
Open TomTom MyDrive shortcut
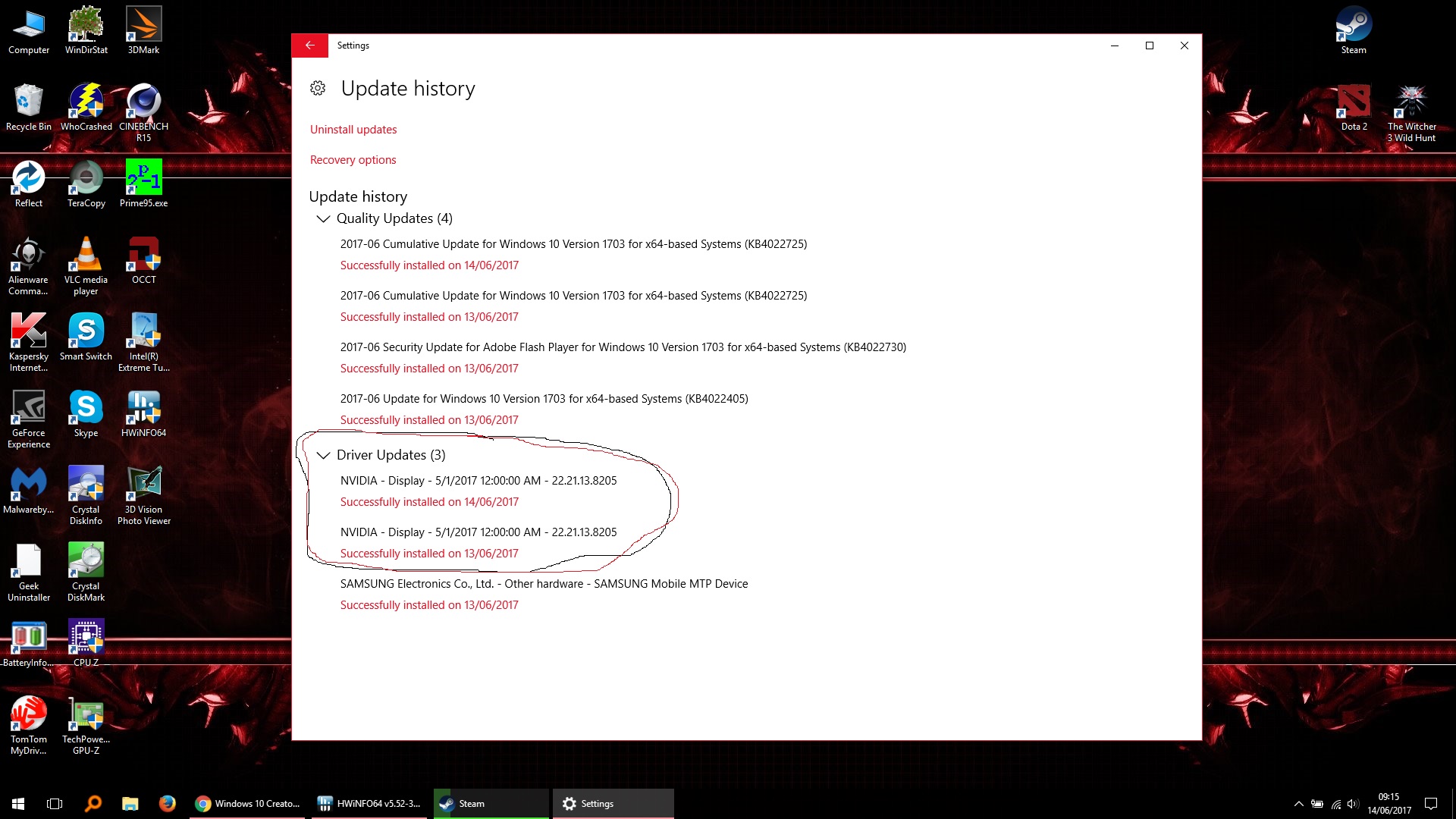[x=29, y=726]
